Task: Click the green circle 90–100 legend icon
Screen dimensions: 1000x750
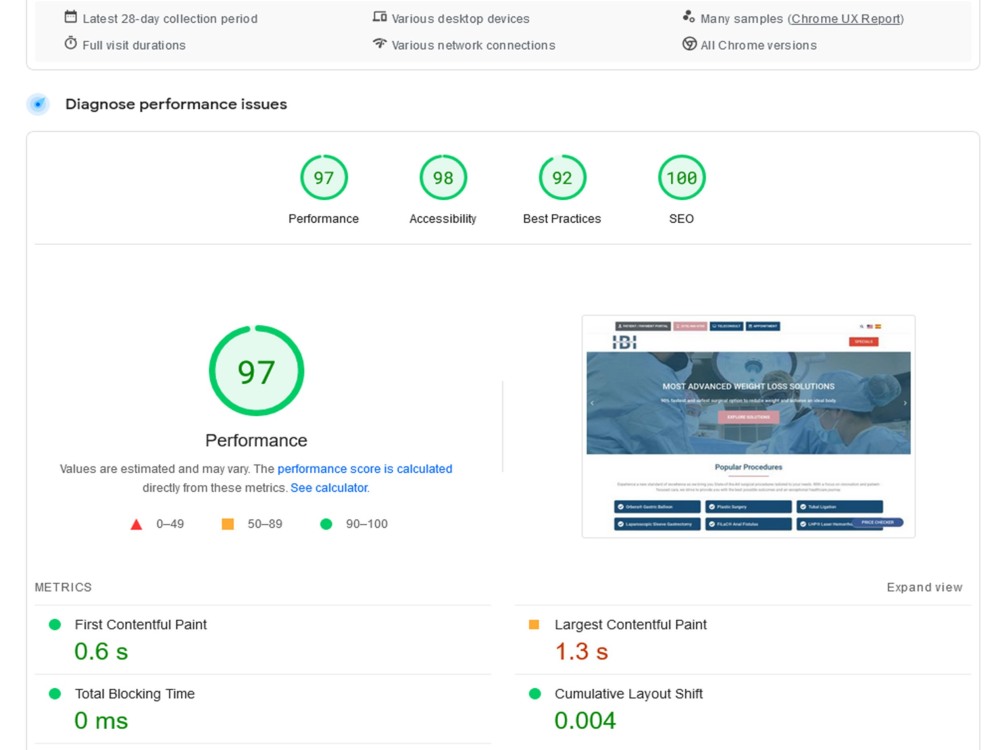Action: (326, 524)
